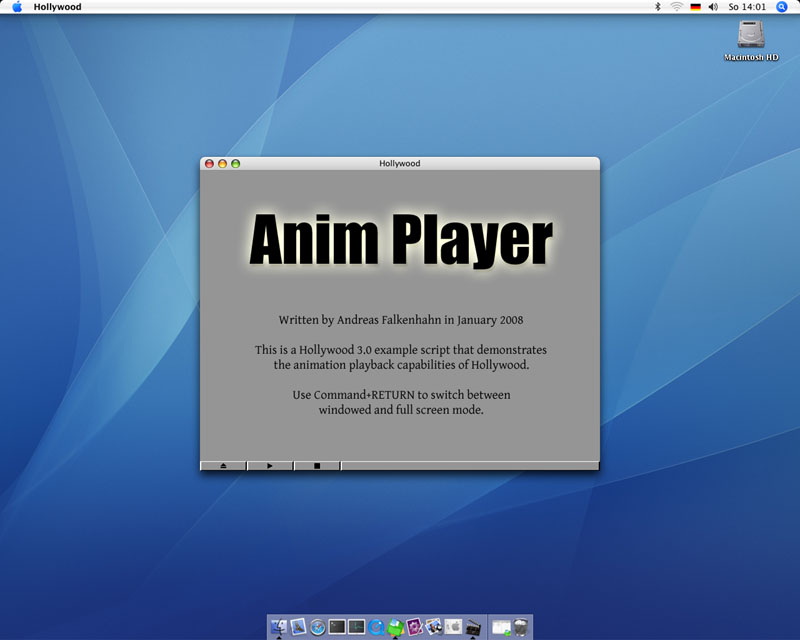The height and width of the screenshot is (640, 800).
Task: Launch Mail stamp icon in Dock
Action: 298,627
